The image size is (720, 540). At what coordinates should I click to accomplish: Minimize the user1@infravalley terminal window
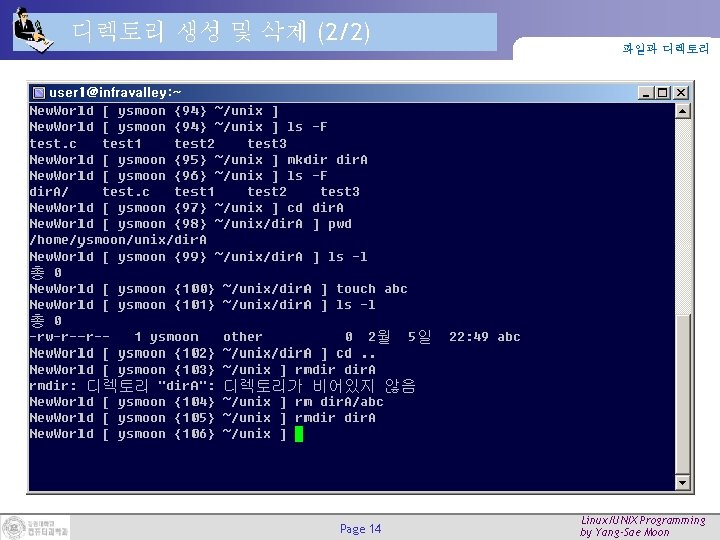(646, 93)
